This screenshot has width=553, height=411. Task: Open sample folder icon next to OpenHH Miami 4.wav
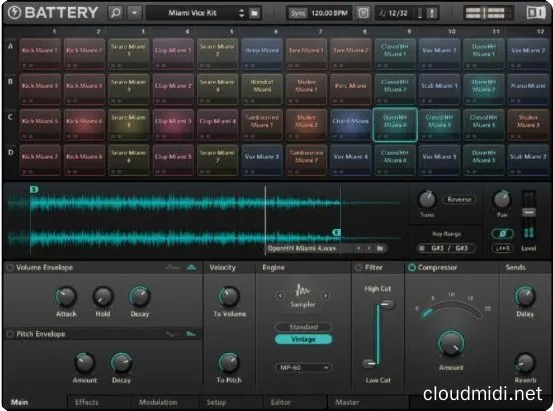click(380, 248)
